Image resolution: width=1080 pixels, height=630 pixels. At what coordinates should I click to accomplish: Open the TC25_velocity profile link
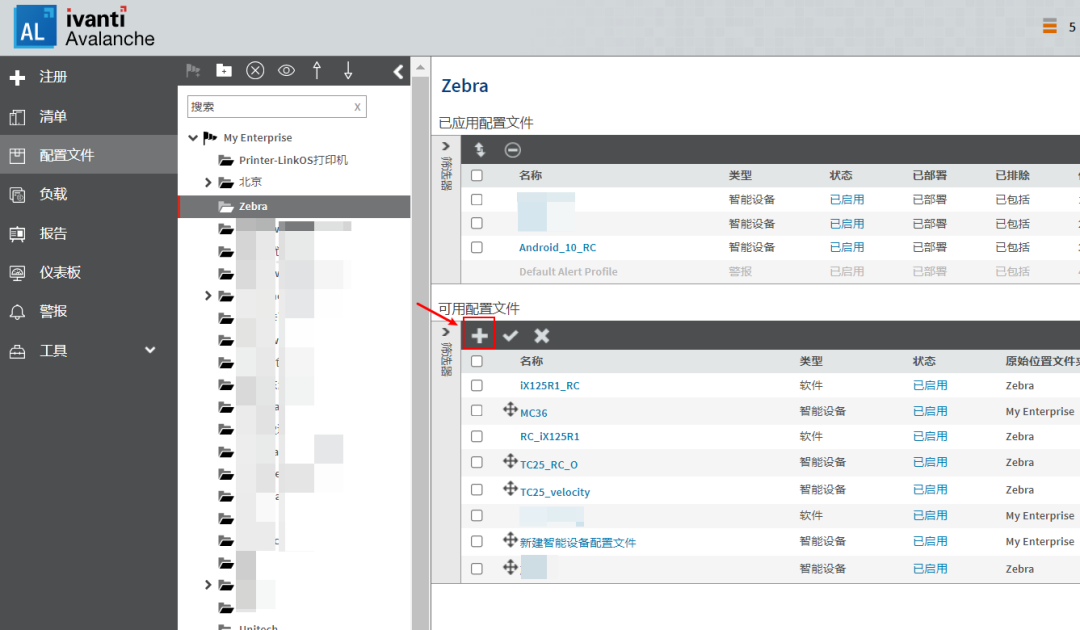pos(555,492)
